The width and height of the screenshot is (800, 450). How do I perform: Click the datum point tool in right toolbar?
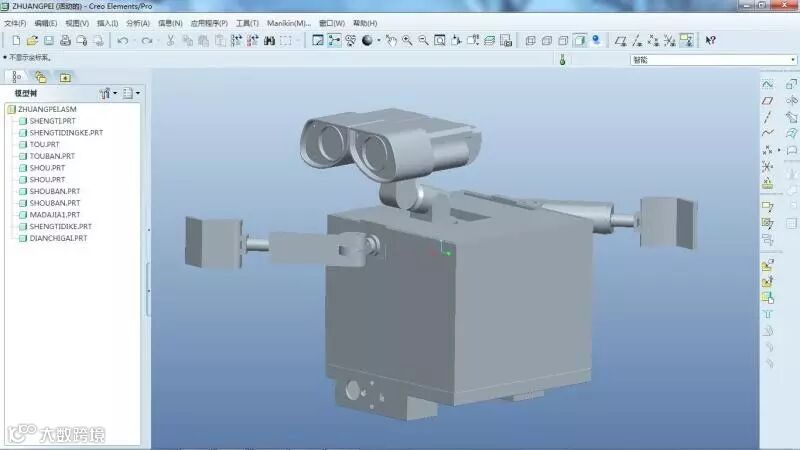pyautogui.click(x=767, y=150)
